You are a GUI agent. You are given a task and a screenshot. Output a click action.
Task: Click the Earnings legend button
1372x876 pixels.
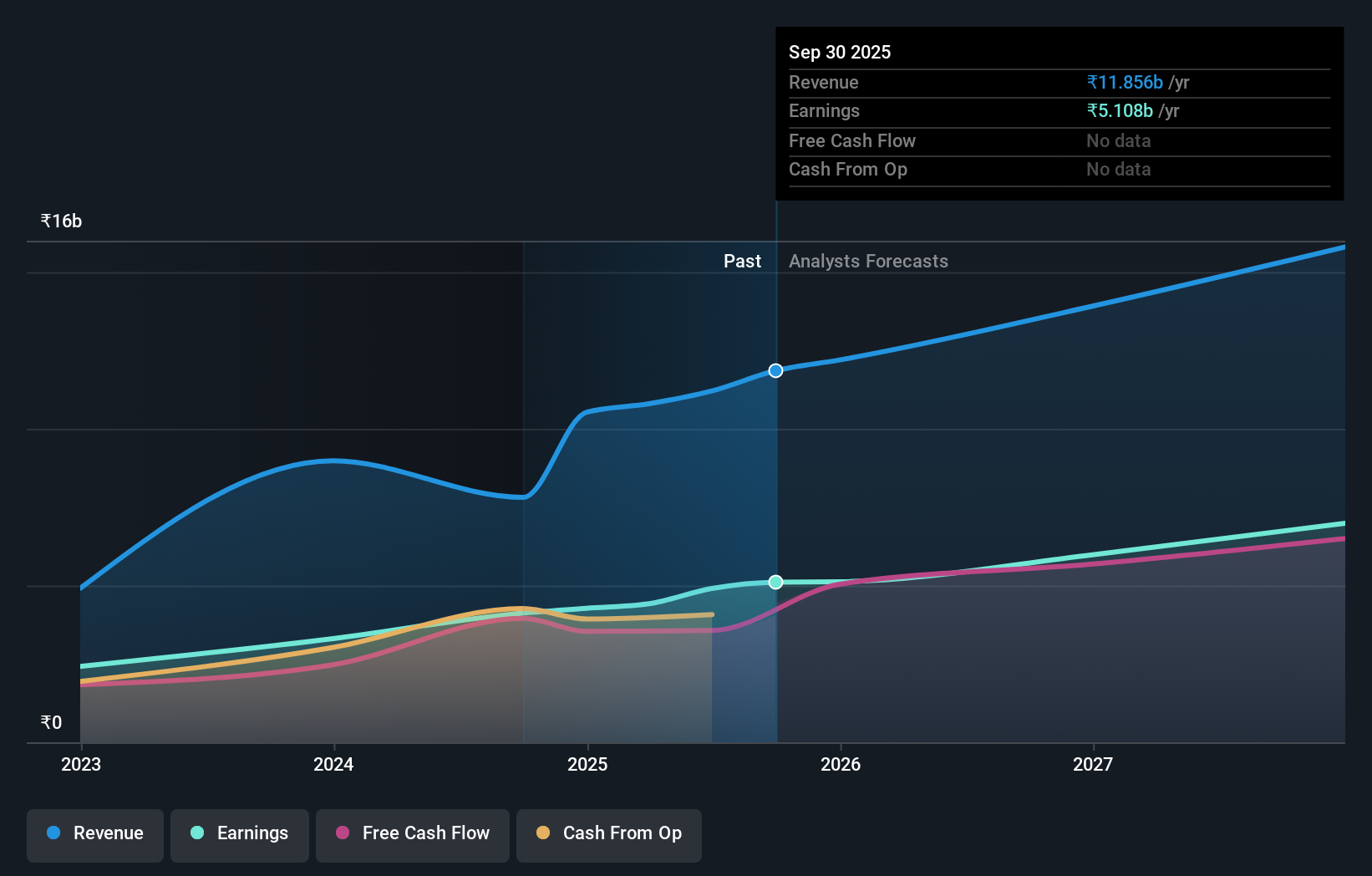[240, 833]
